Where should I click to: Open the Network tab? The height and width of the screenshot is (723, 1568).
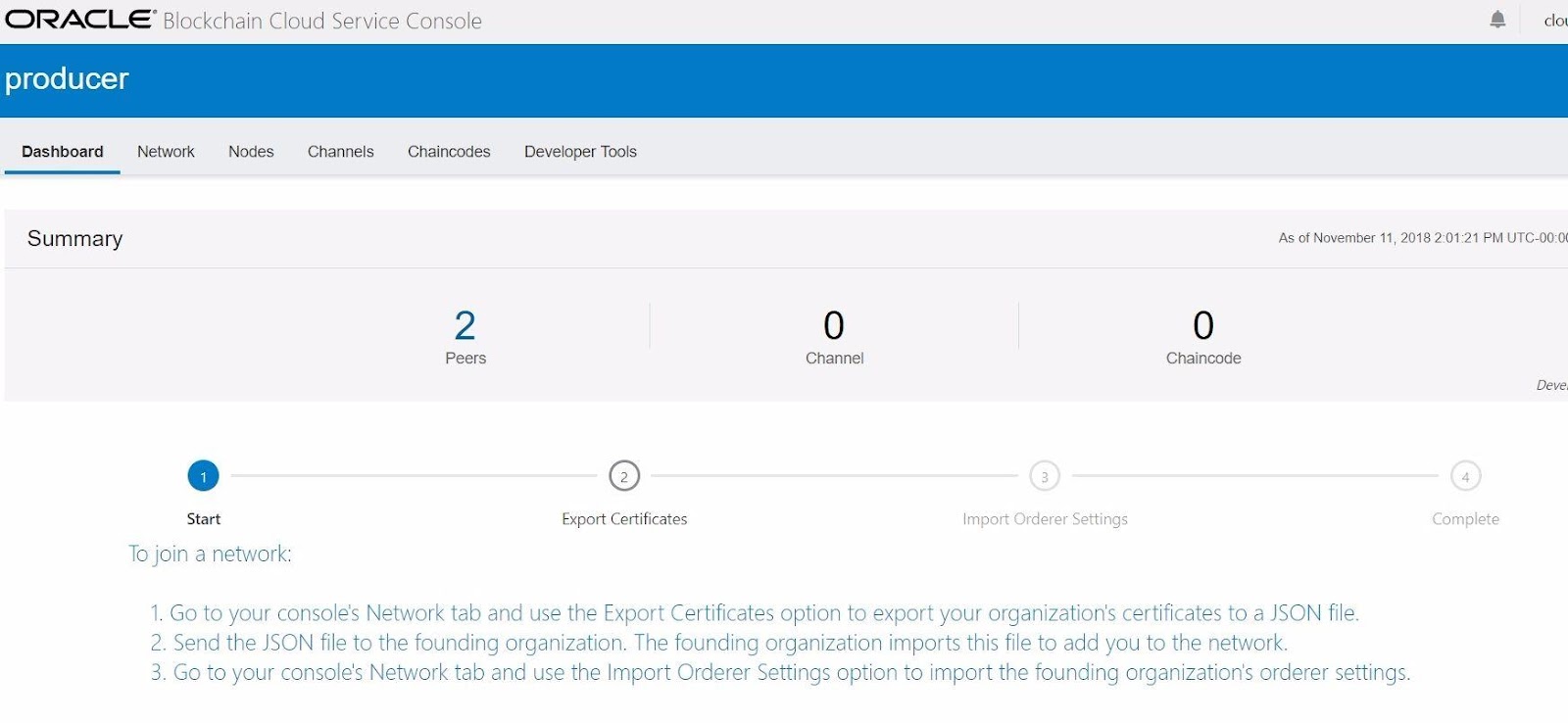click(x=166, y=152)
